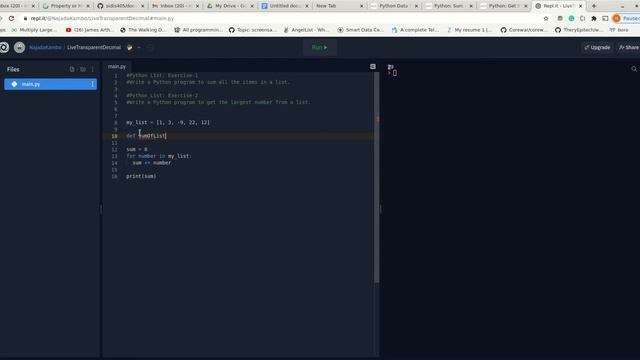Viewport: 640px width, 360px height.
Task: Open the bora bookmark
Action: (x=619, y=30)
